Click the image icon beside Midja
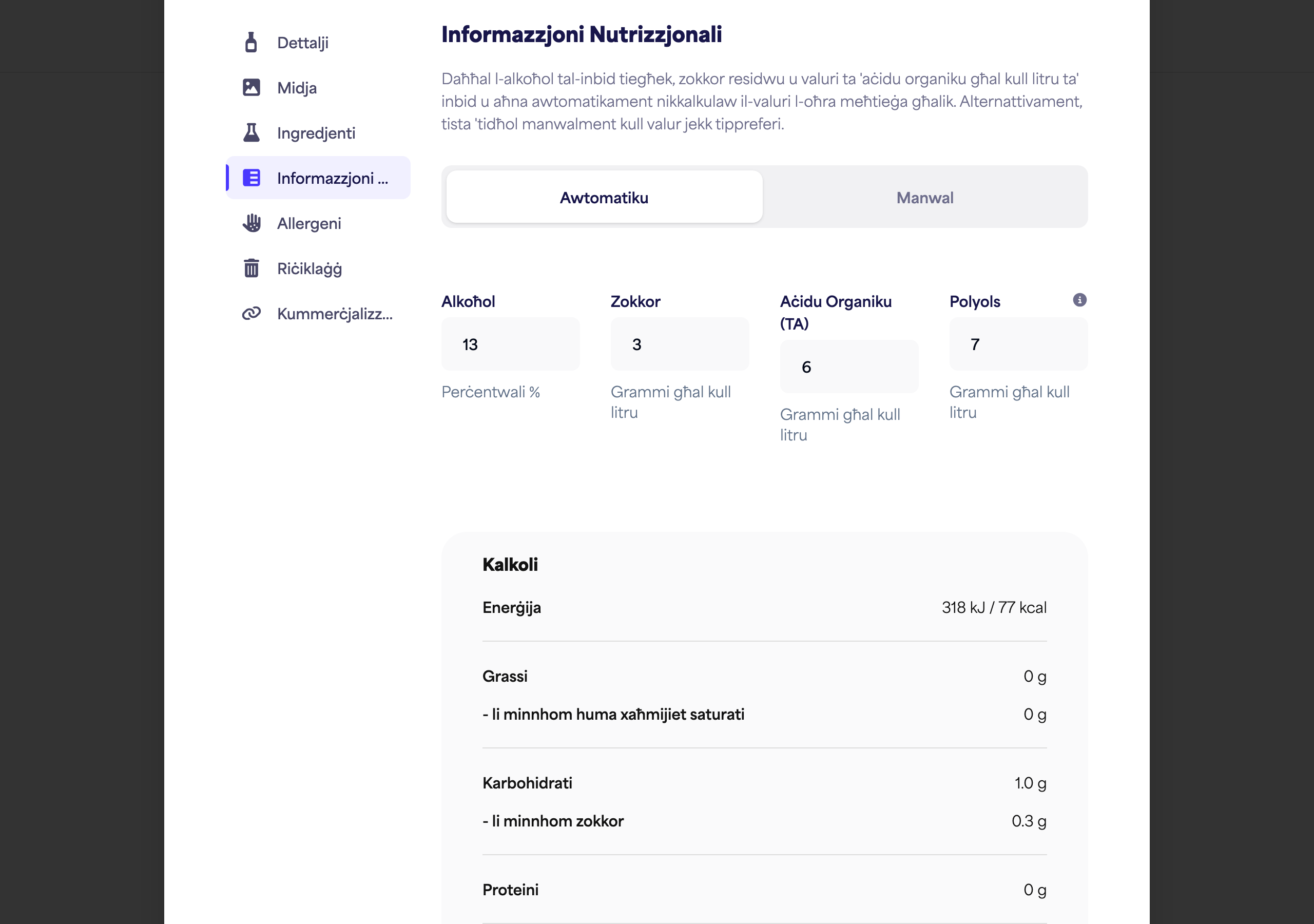Viewport: 1314px width, 924px height. (x=250, y=88)
